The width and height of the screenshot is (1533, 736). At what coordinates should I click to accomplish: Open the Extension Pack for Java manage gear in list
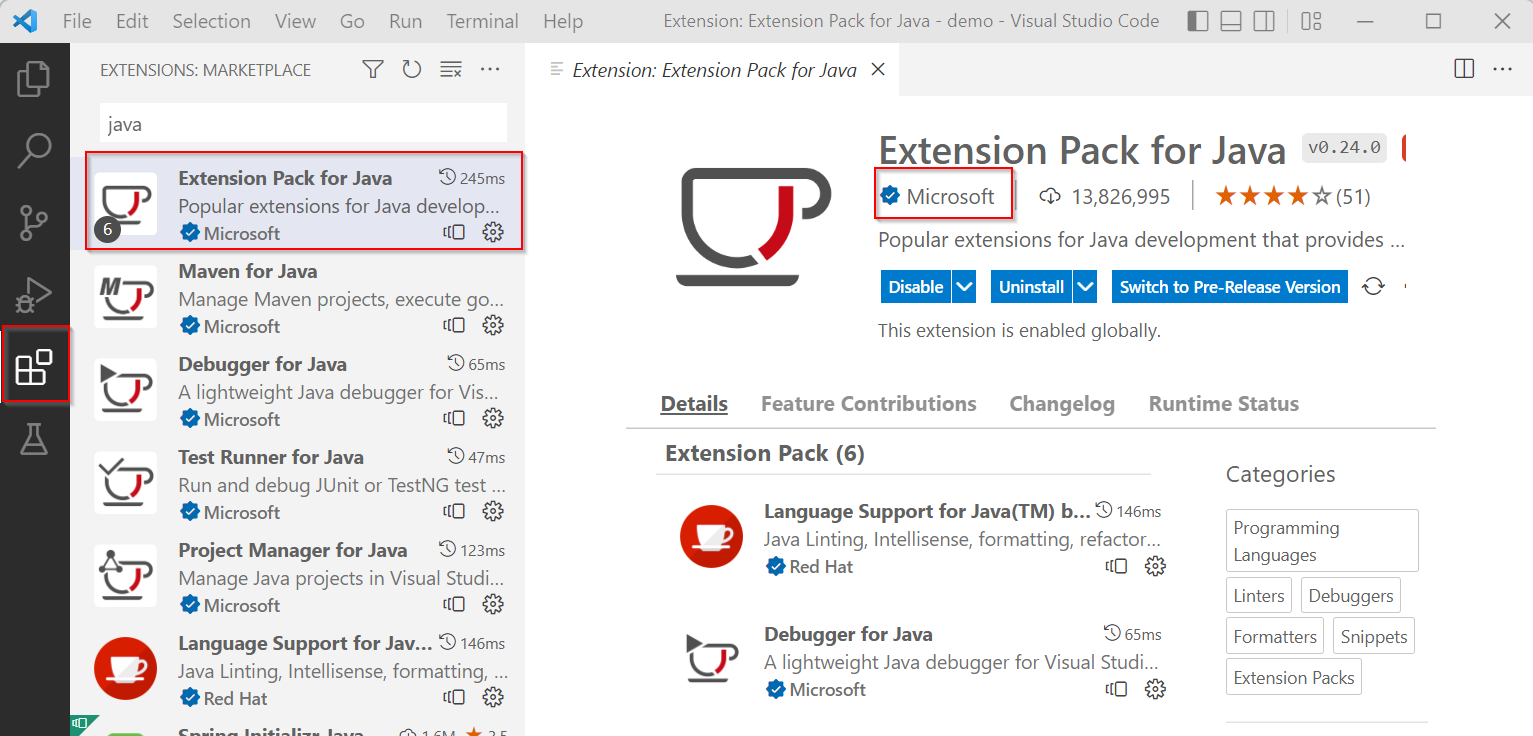click(x=492, y=233)
